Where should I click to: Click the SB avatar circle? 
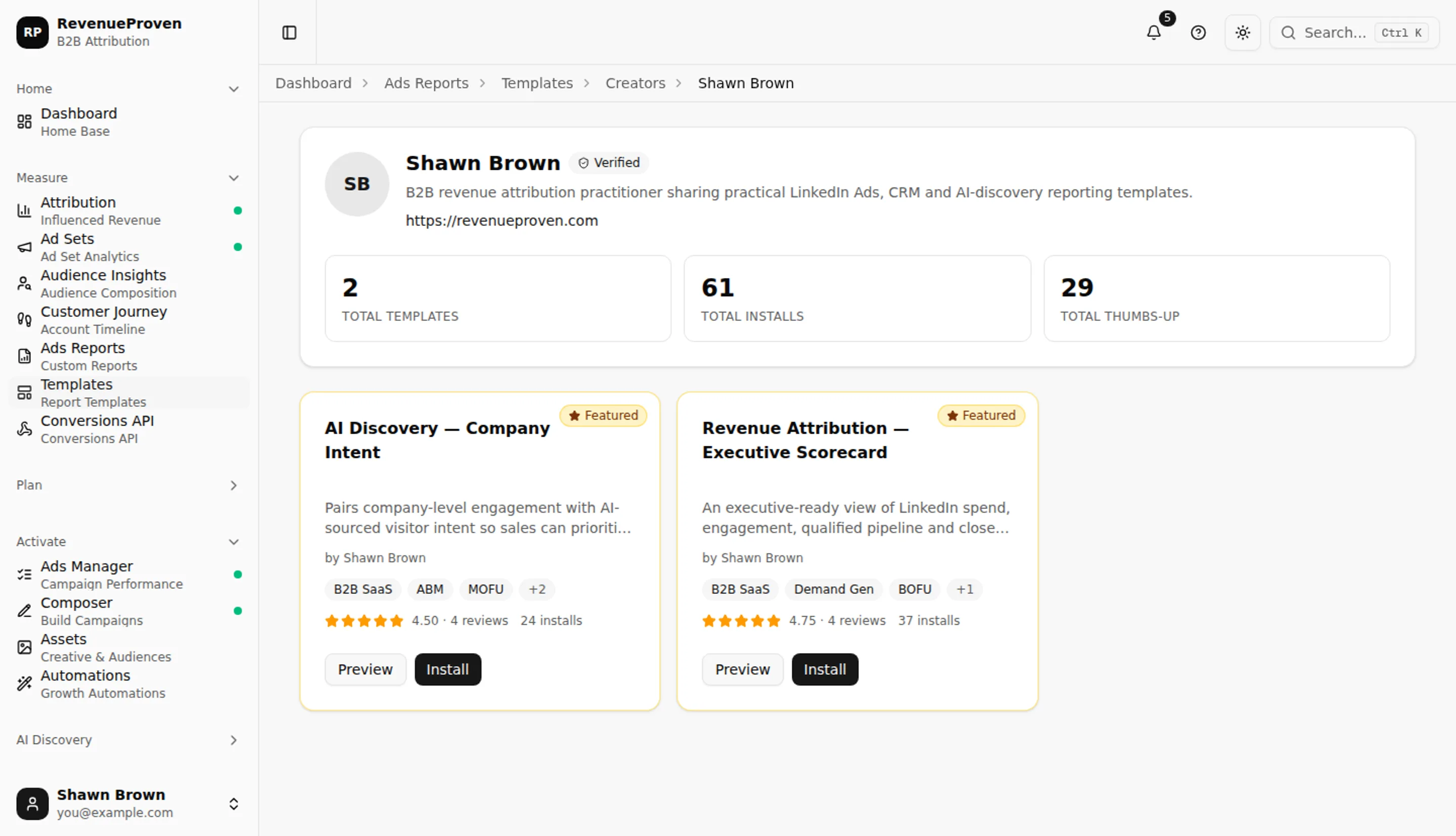coord(357,184)
